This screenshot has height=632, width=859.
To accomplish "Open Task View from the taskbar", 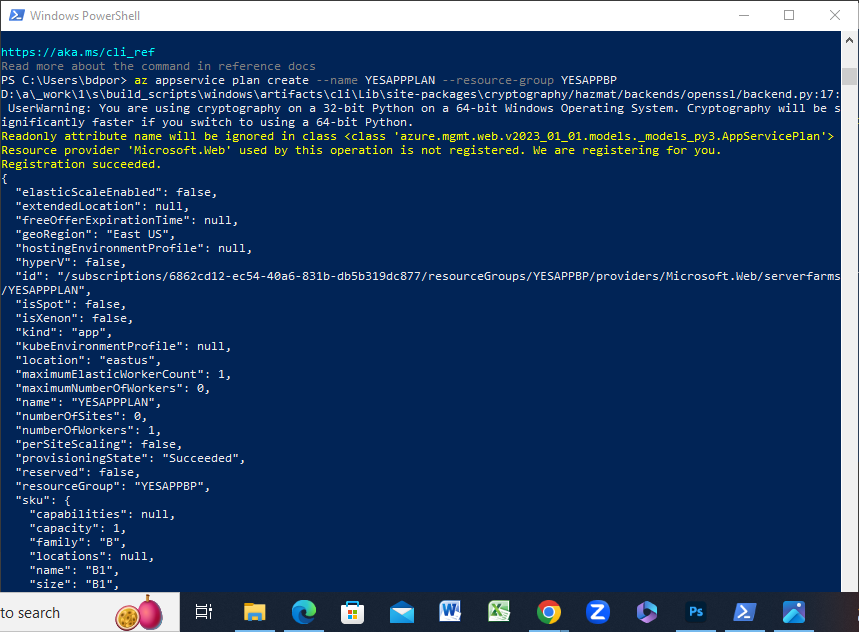I will click(204, 612).
